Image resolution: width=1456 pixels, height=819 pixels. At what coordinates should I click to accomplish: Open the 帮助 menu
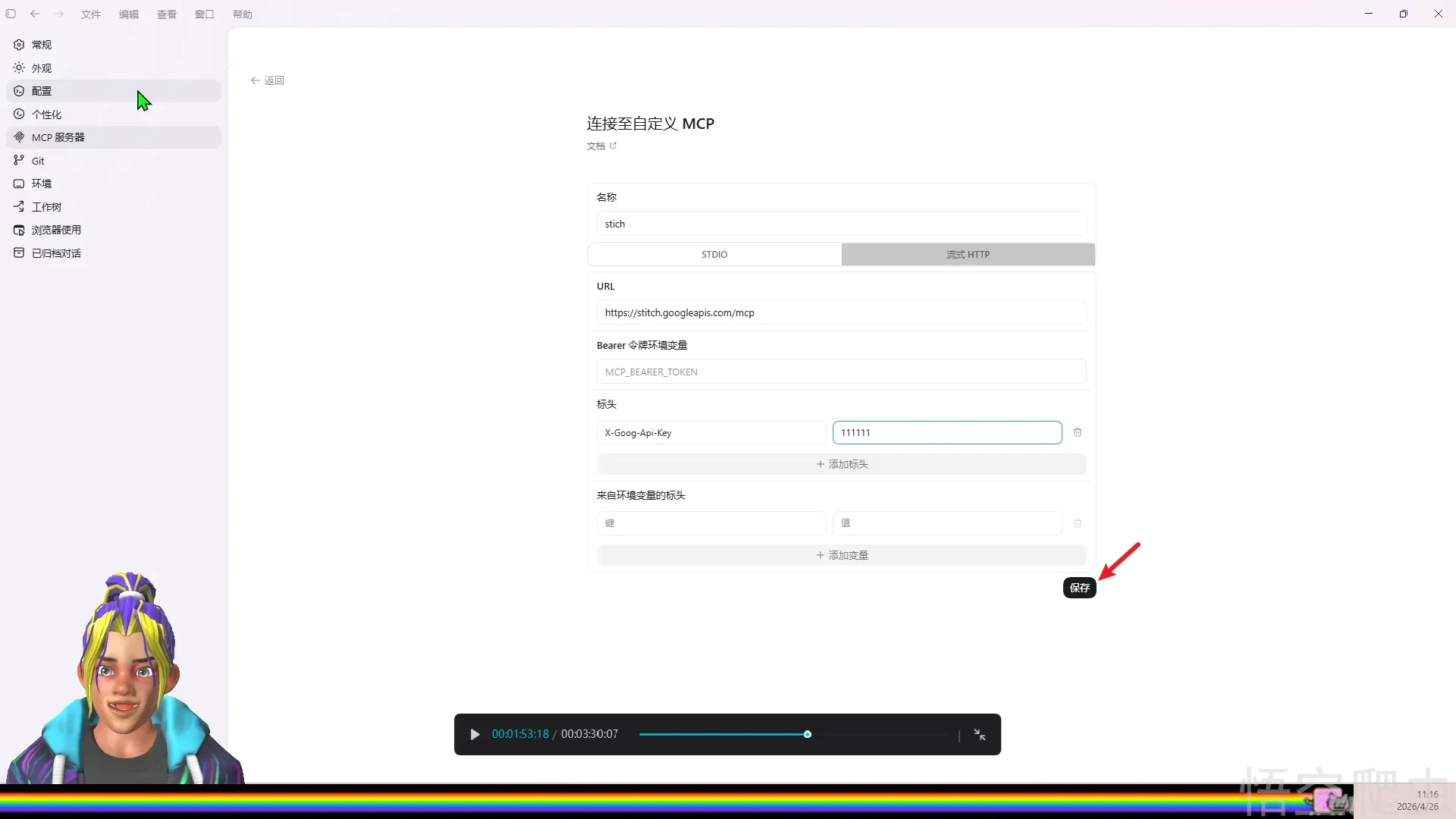(243, 14)
